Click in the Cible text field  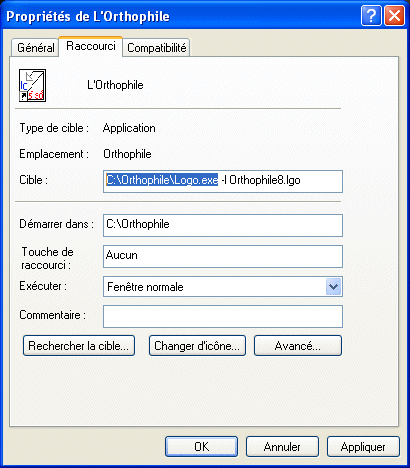click(223, 181)
